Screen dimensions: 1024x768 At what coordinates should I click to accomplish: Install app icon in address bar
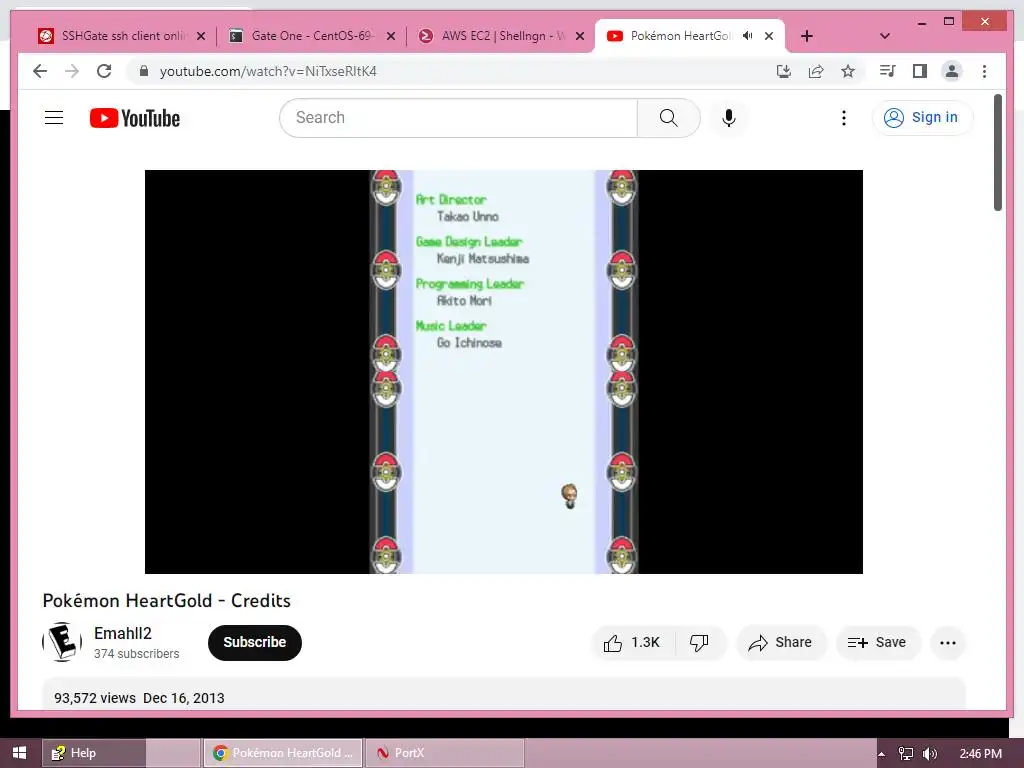pos(784,71)
